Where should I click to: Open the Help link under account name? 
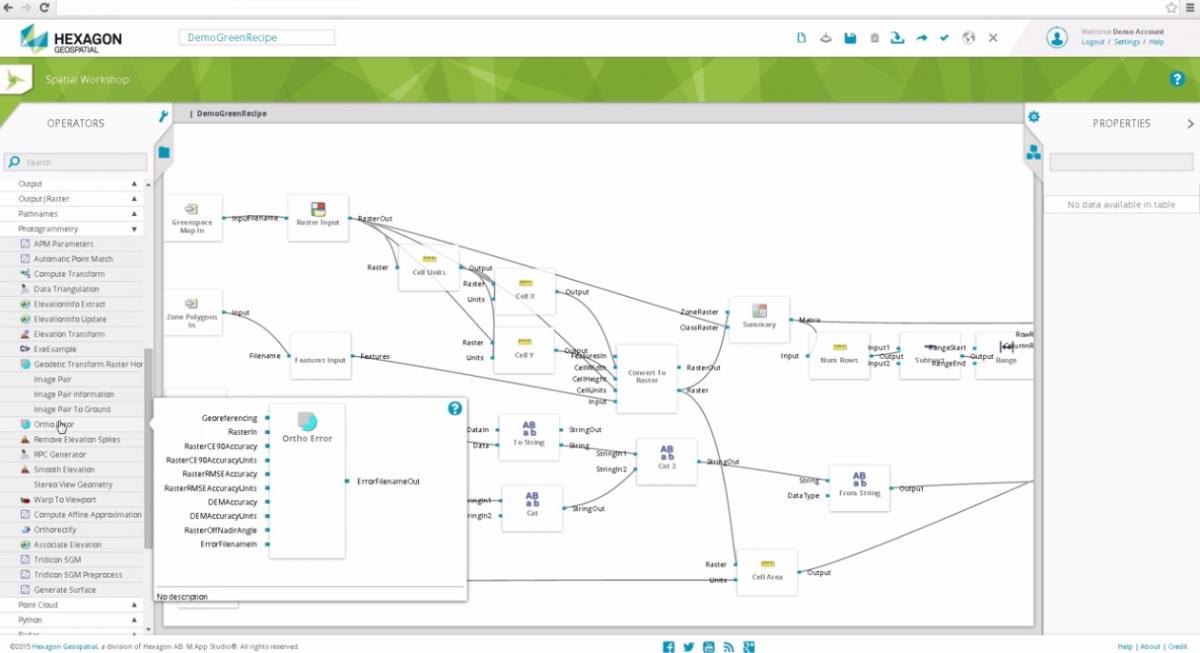pyautogui.click(x=1156, y=42)
